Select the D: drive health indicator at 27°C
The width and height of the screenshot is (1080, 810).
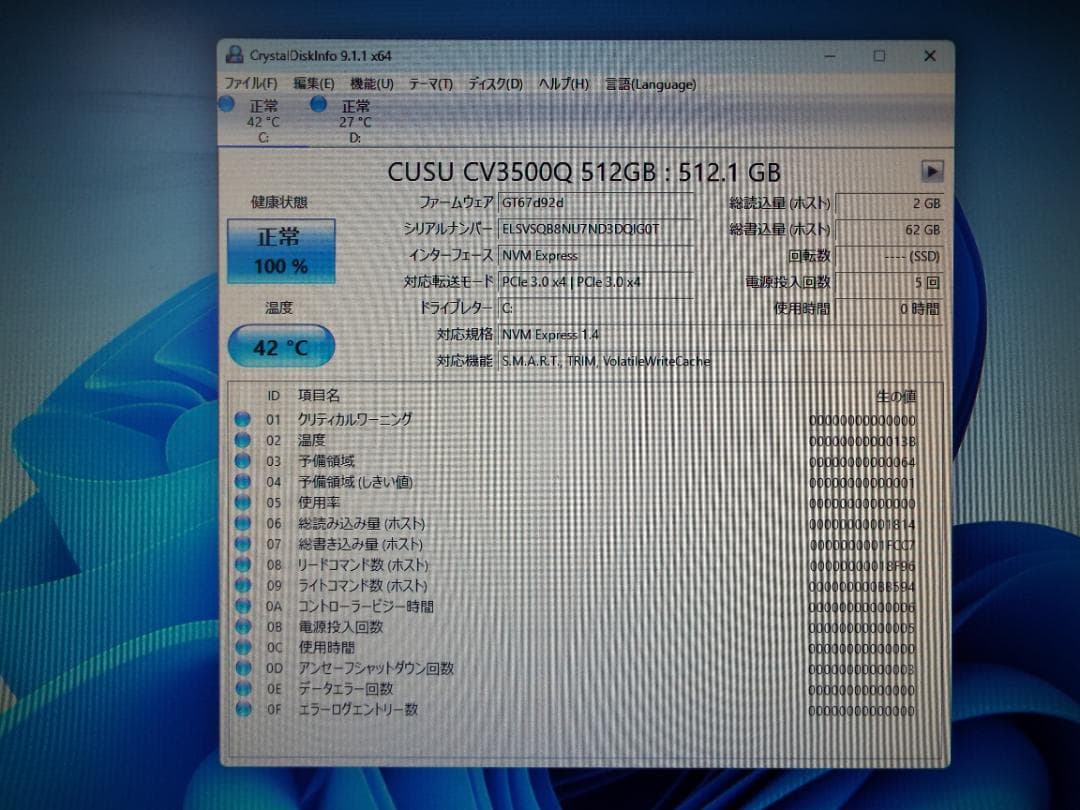tap(318, 105)
